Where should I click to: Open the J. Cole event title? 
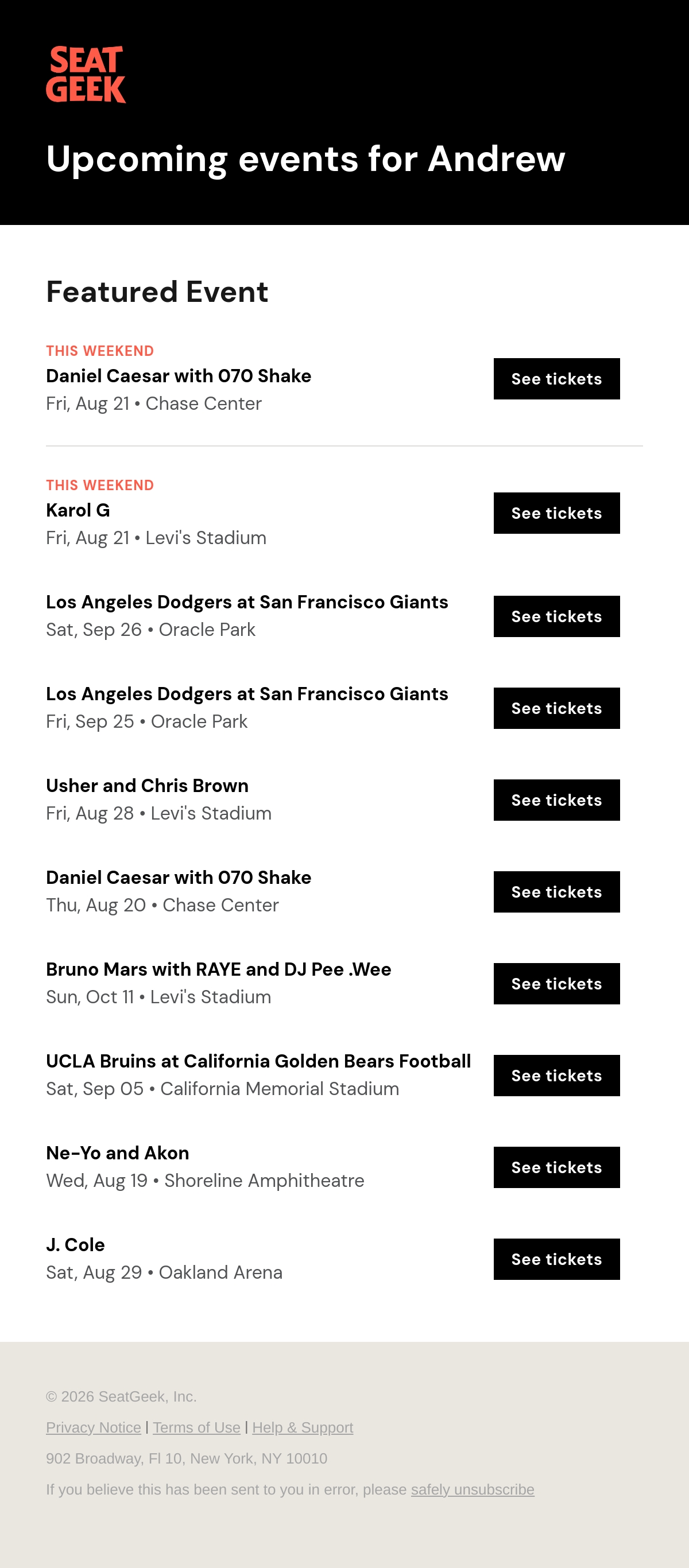coord(76,1245)
